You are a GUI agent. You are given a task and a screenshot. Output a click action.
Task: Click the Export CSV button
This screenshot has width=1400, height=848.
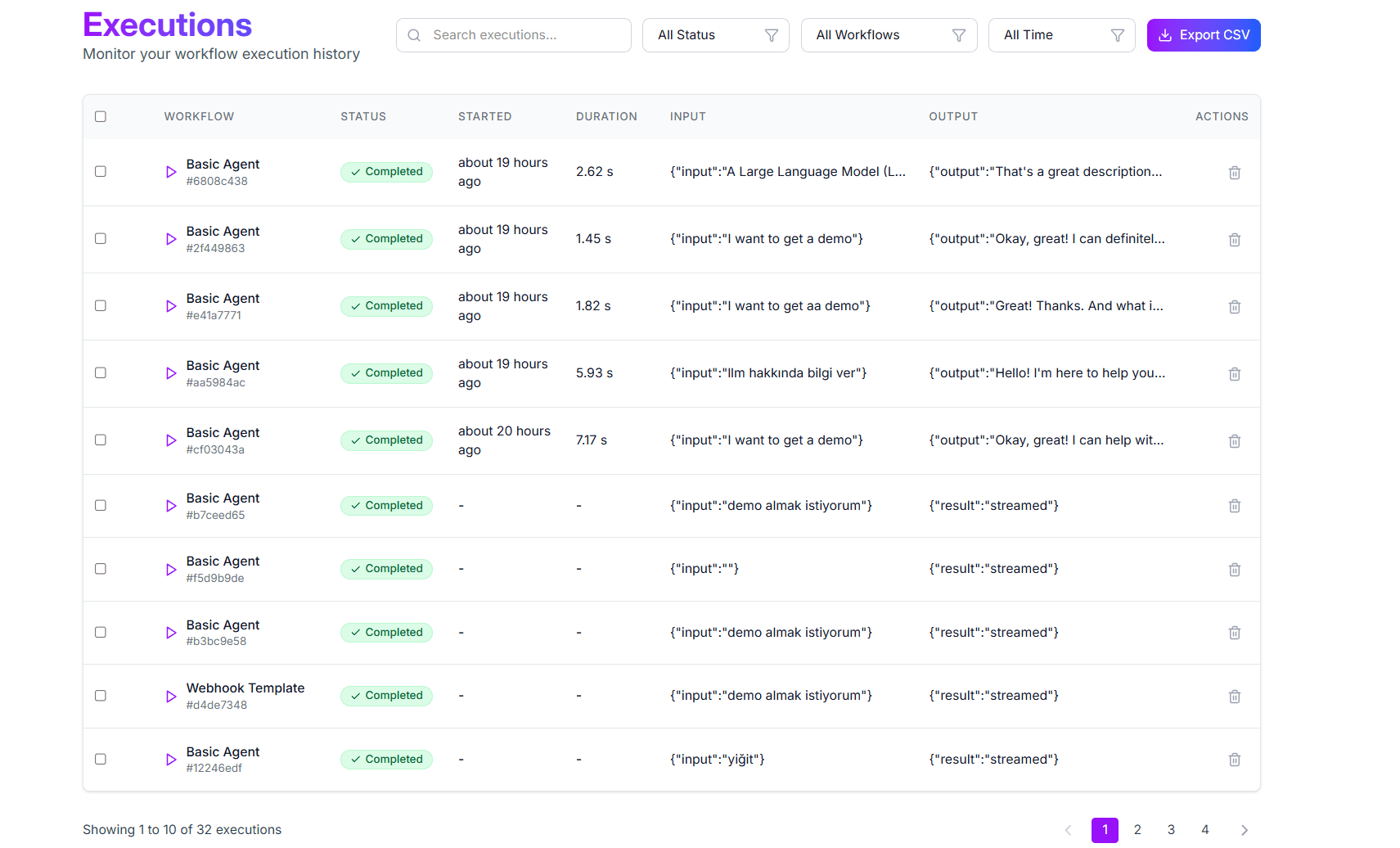click(1204, 35)
